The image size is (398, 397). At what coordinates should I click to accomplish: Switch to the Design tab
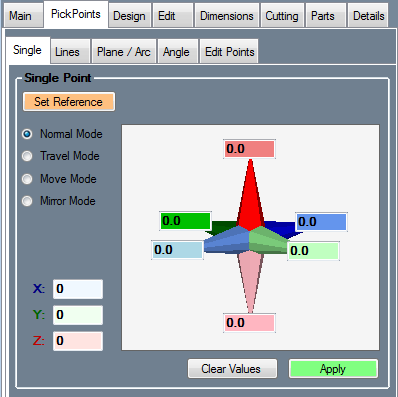pyautogui.click(x=129, y=16)
